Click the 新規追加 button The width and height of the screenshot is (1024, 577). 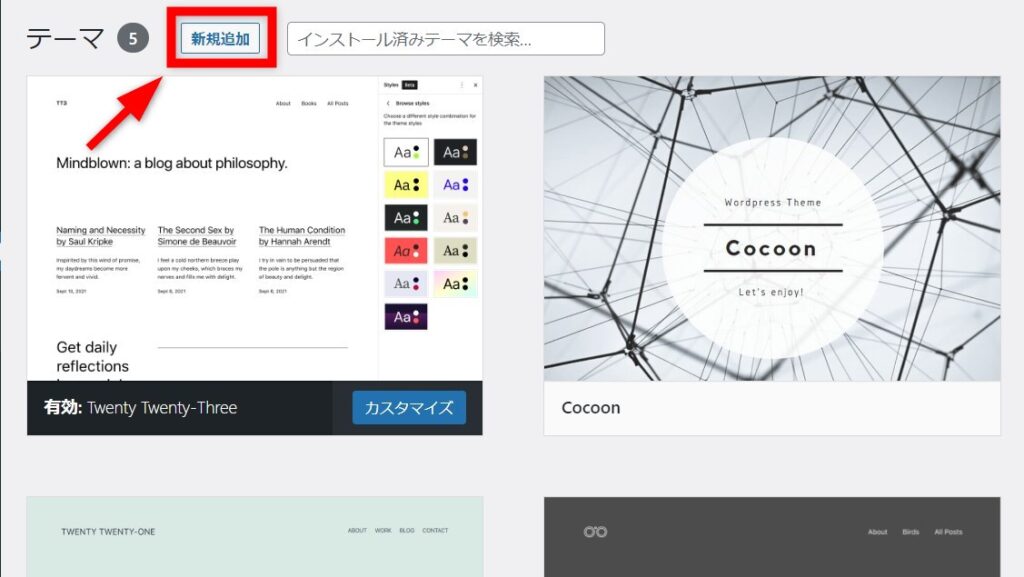point(220,39)
